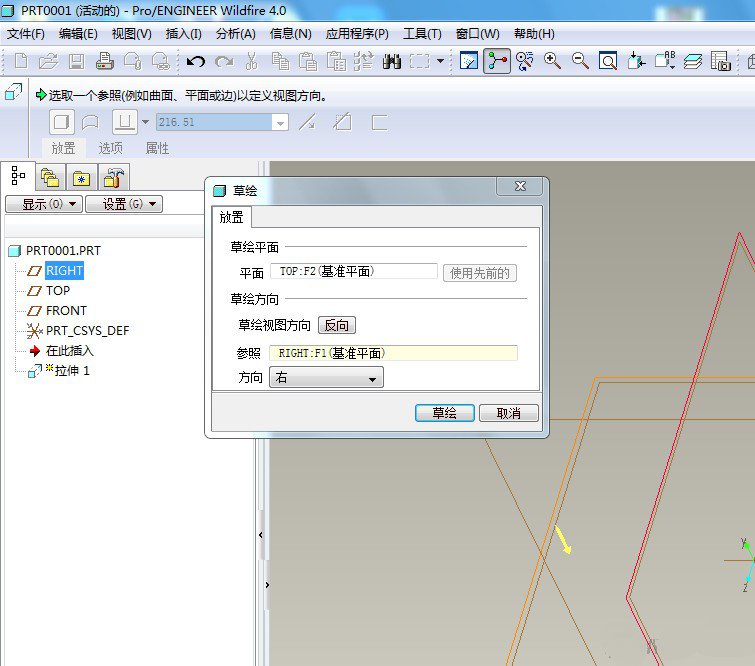Click the Reorient view icon
Screen dimensions: 755x666
click(636, 61)
